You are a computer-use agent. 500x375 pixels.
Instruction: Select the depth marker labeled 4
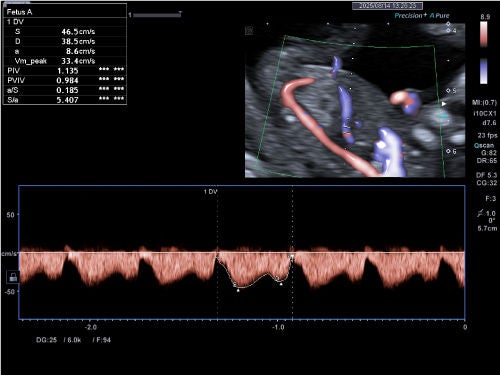click(x=451, y=31)
